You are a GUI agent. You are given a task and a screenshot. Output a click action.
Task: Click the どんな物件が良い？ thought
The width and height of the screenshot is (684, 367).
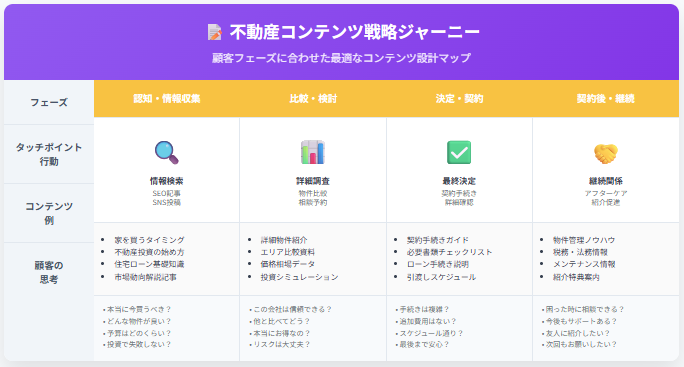tap(139, 321)
